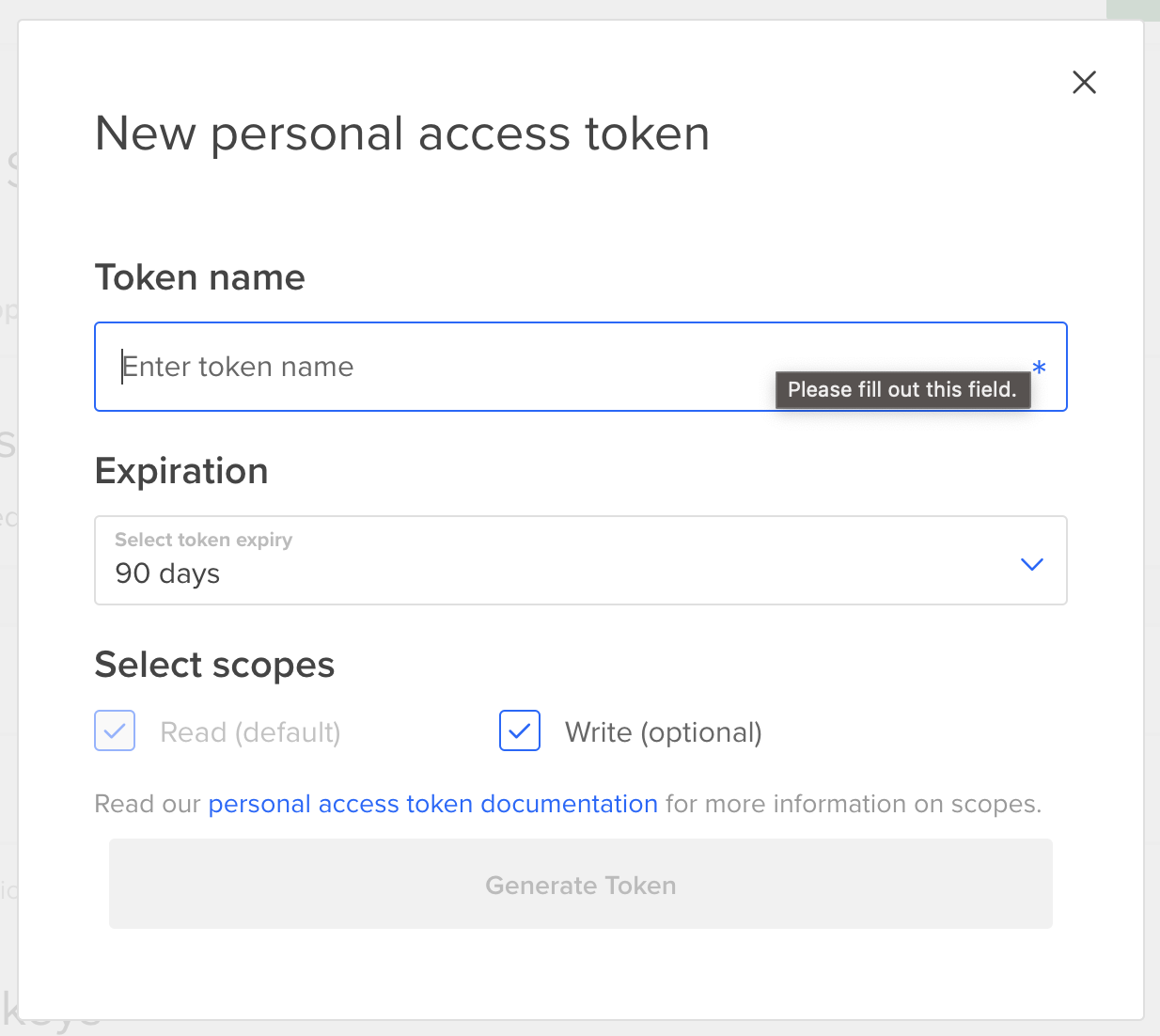Viewport: 1160px width, 1036px height.
Task: Expand the expiration selector showing '90 days'
Action: [580, 560]
